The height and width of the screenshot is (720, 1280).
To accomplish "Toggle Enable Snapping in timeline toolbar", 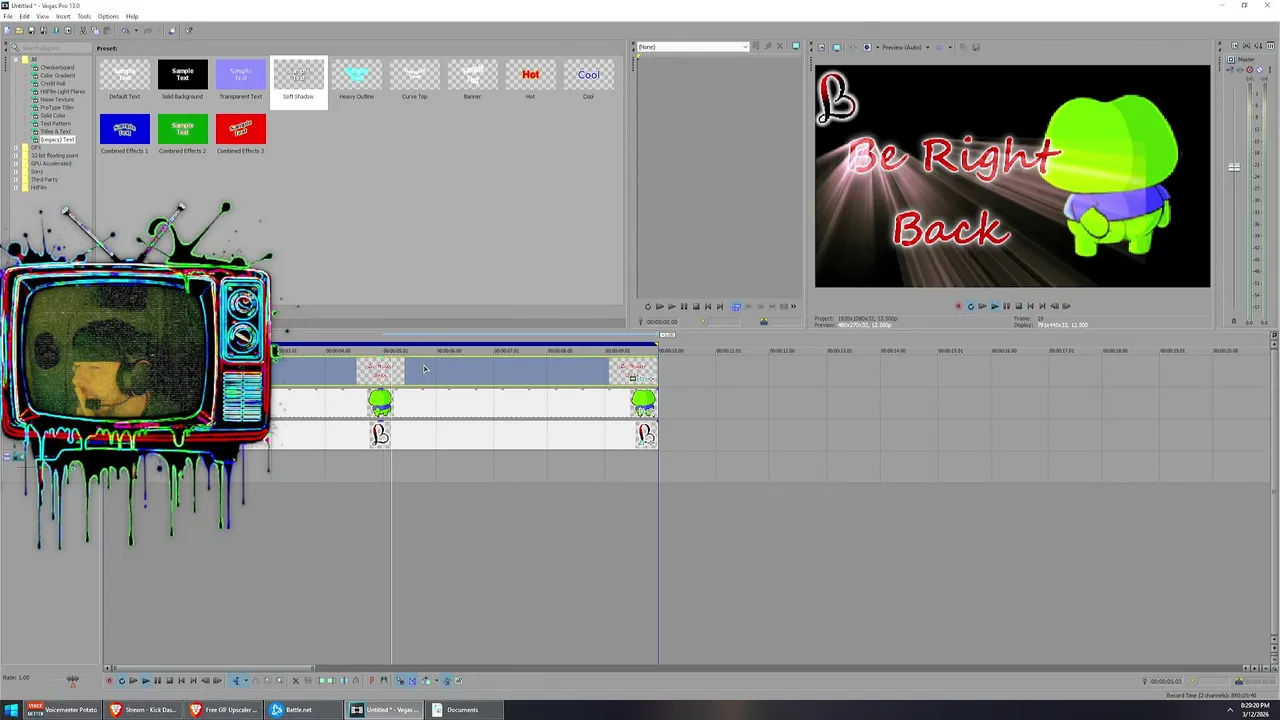I will pyautogui.click(x=400, y=681).
